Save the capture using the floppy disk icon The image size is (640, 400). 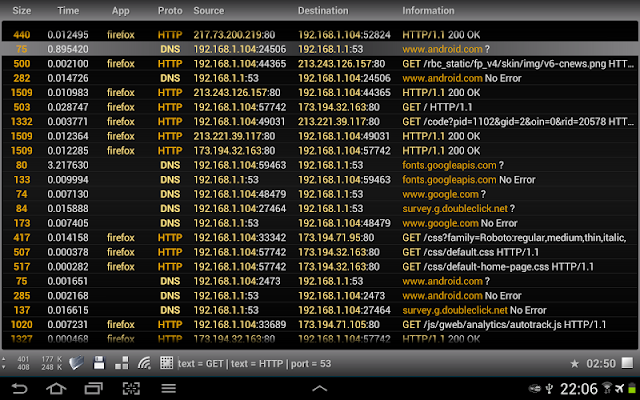pos(99,363)
